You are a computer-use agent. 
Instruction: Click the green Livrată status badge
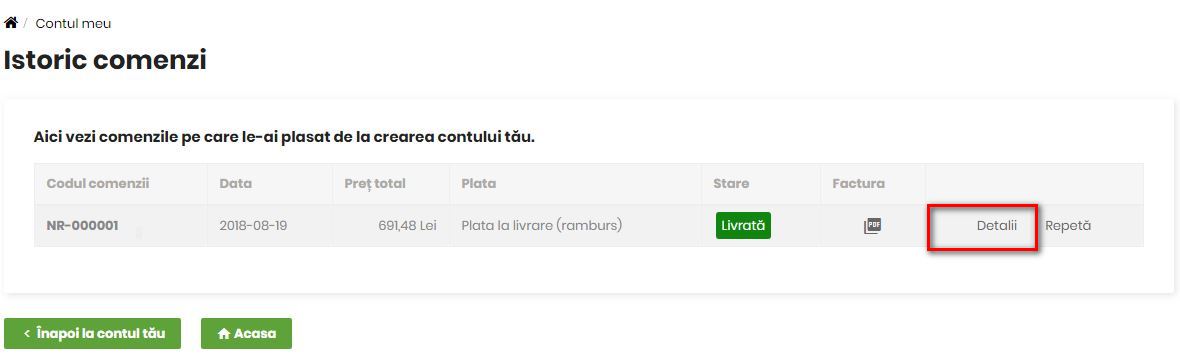coord(743,225)
